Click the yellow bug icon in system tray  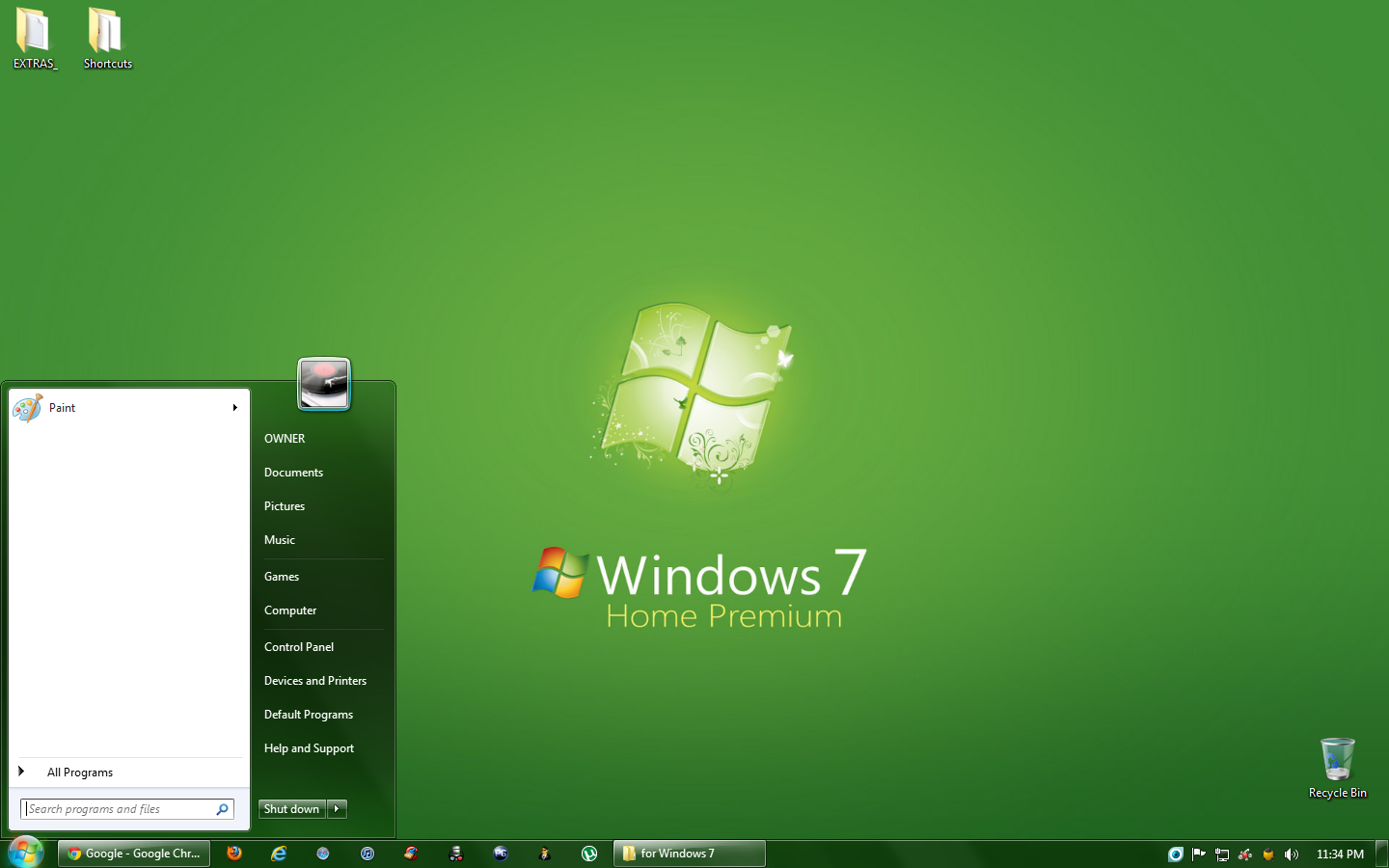1268,854
